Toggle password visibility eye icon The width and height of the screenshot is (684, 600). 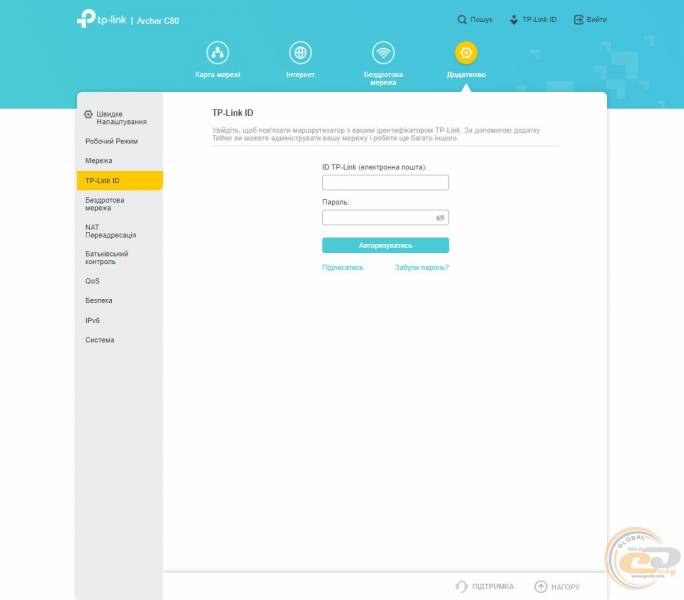point(440,218)
